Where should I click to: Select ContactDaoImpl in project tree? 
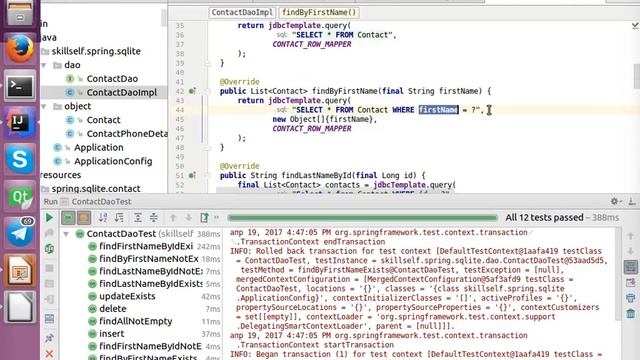(122, 93)
